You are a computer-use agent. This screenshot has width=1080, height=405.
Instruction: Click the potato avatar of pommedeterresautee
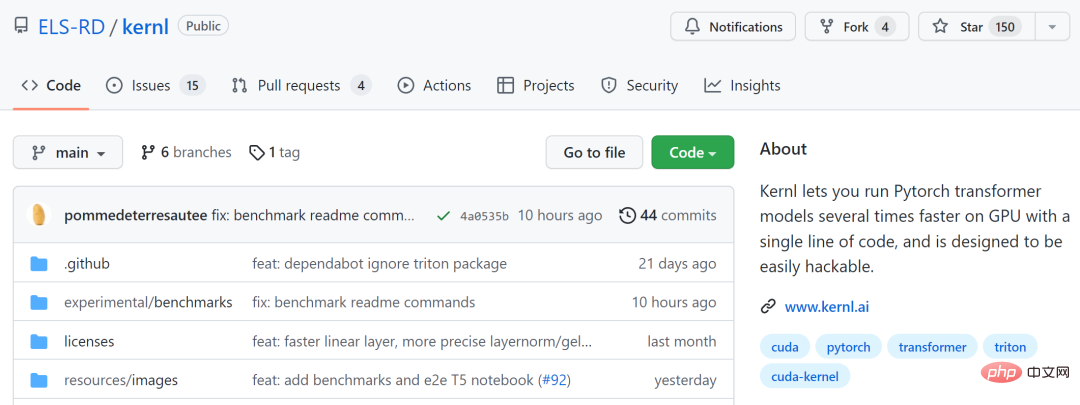(39, 215)
